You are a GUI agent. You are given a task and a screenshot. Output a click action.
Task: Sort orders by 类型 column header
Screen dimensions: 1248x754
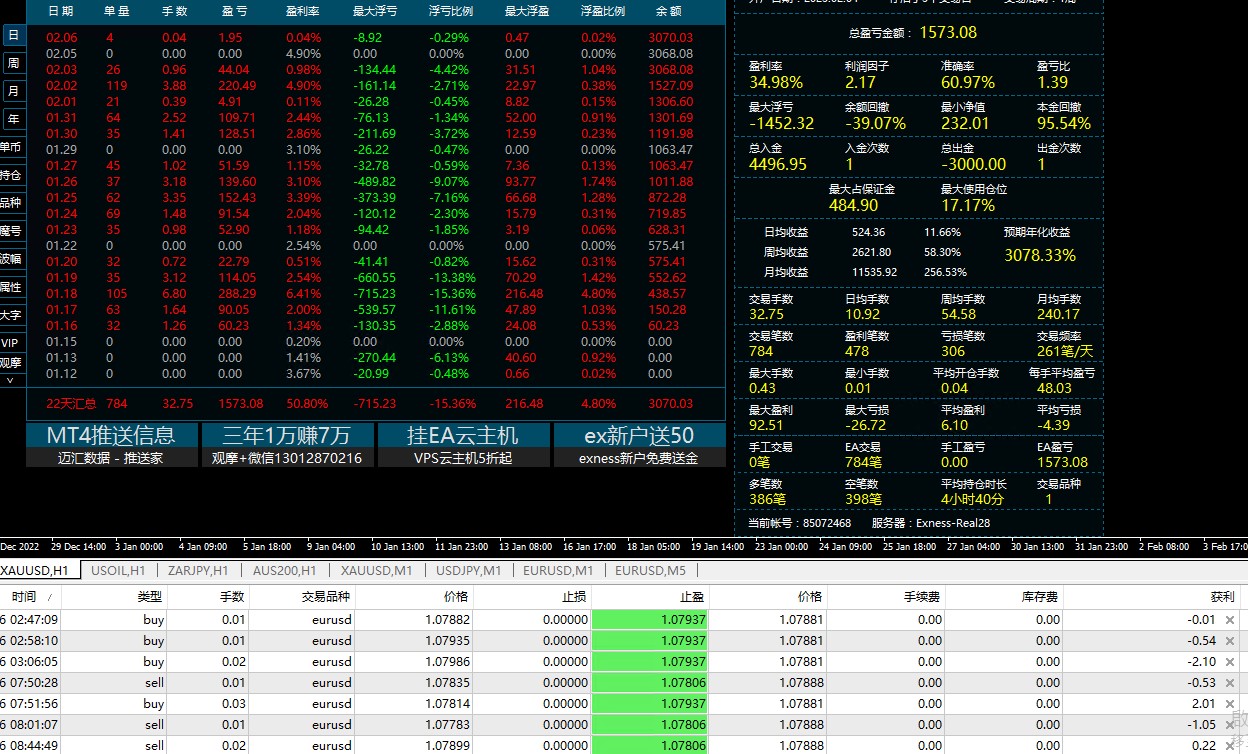coord(115,596)
